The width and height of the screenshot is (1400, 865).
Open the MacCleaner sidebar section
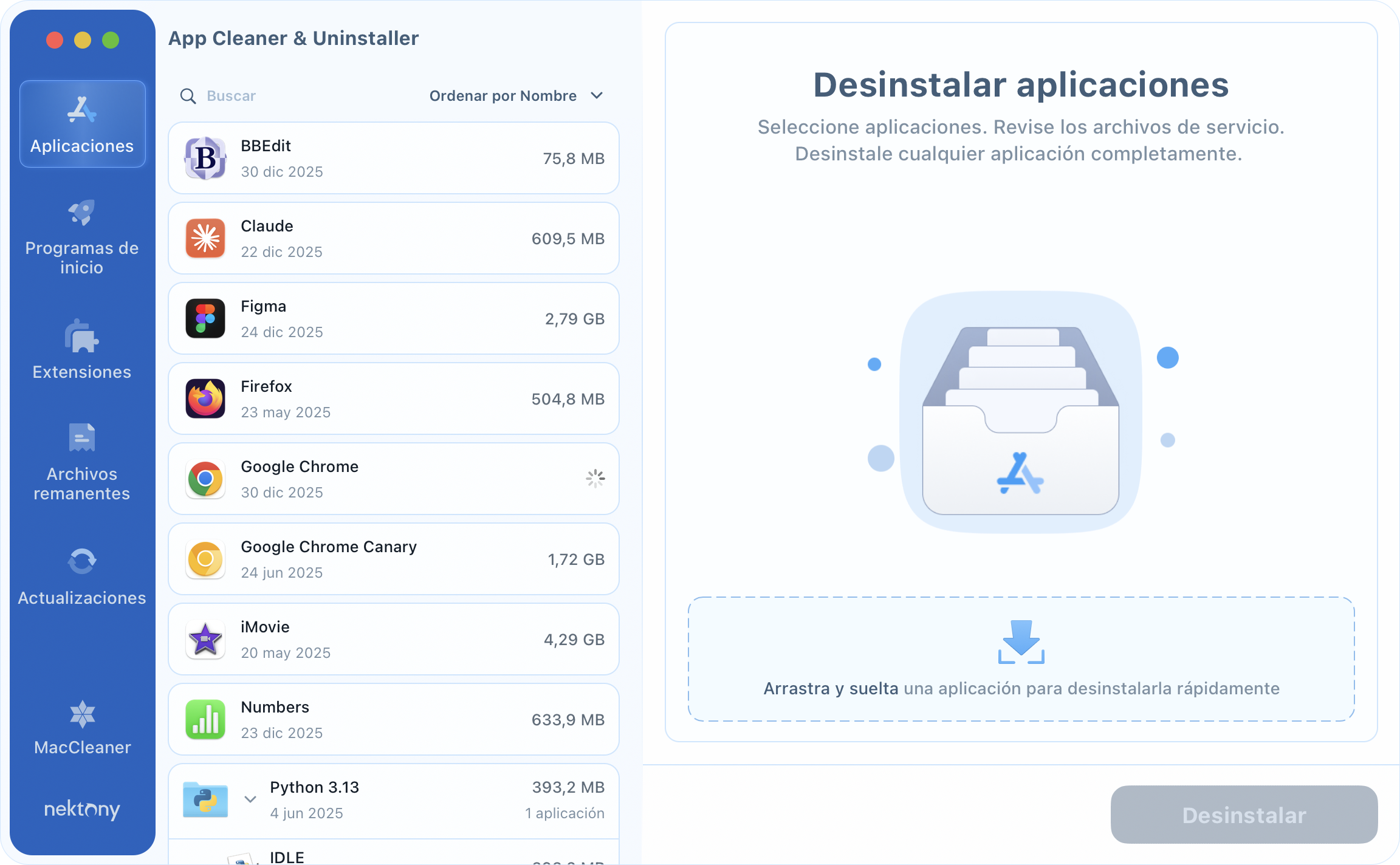pos(82,728)
